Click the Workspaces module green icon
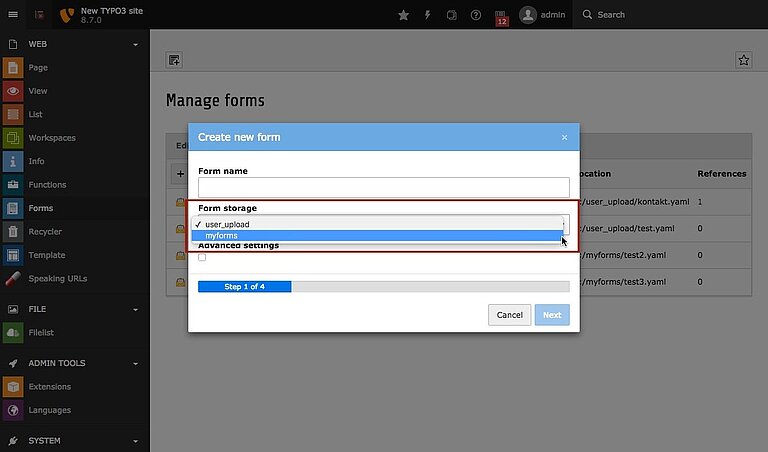The width and height of the screenshot is (768, 452). 13,138
